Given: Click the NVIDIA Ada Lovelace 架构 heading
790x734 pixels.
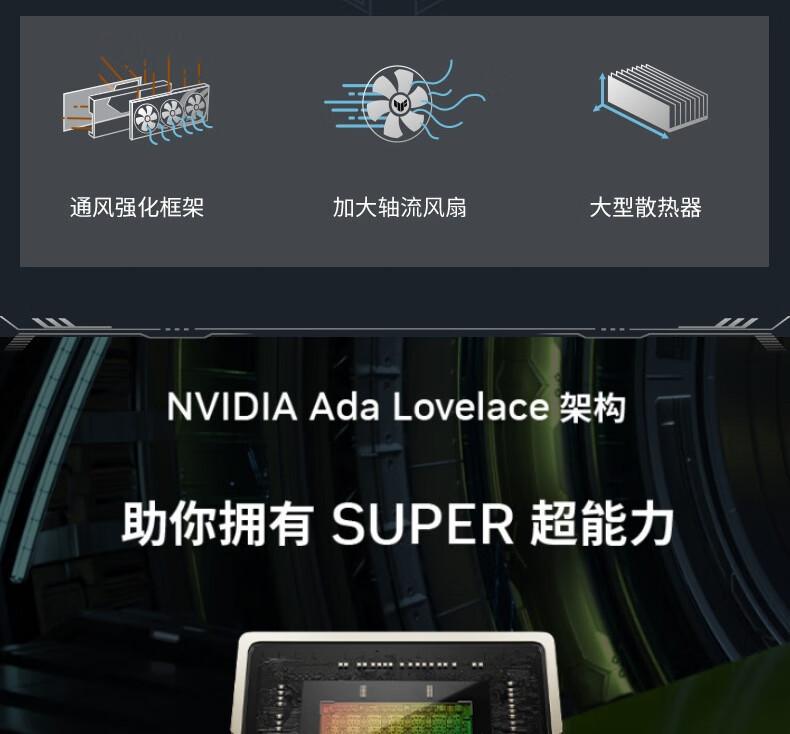Looking at the screenshot, I should click(396, 407).
